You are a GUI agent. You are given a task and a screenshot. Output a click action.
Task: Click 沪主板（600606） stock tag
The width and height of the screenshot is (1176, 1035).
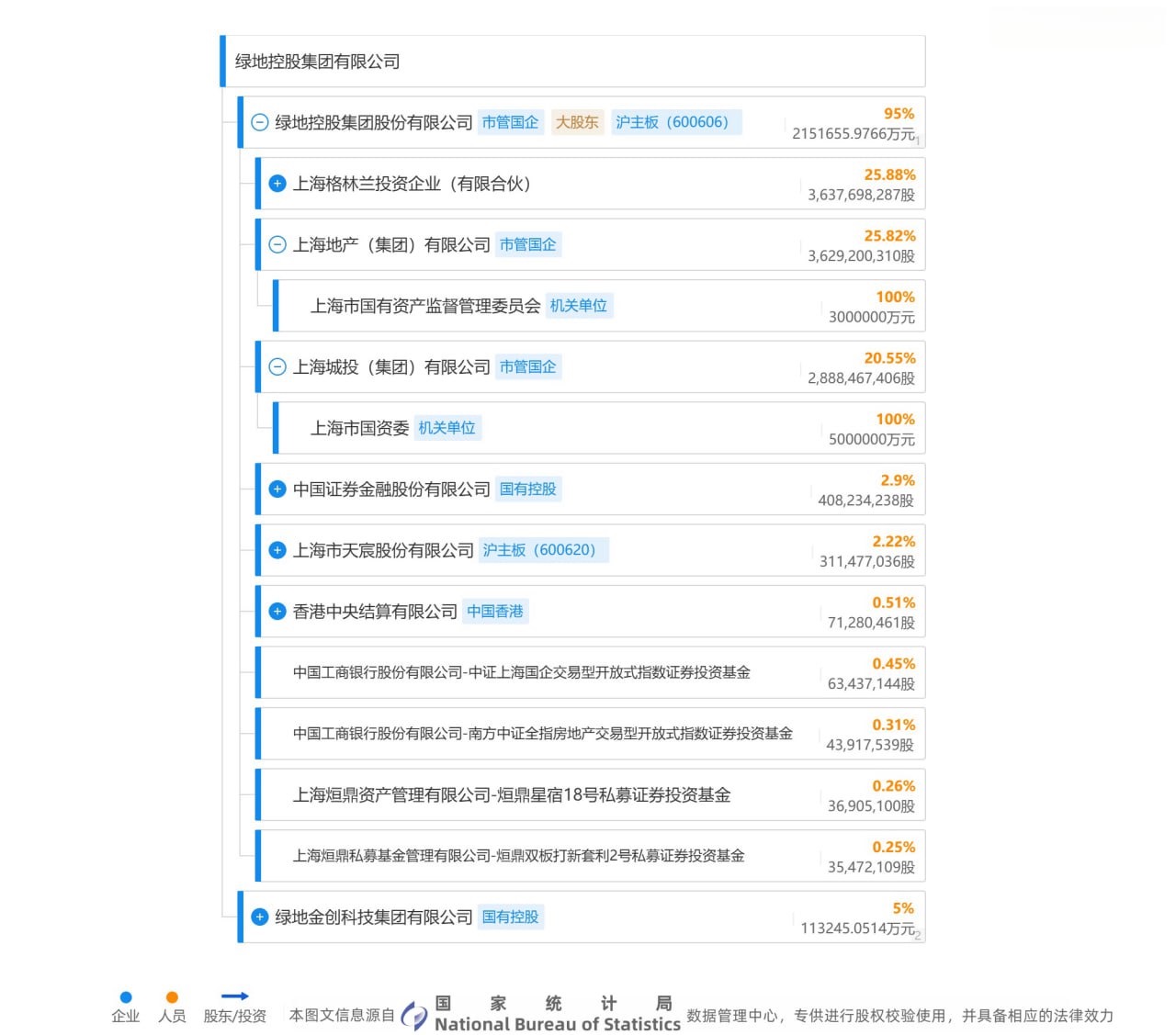676,122
